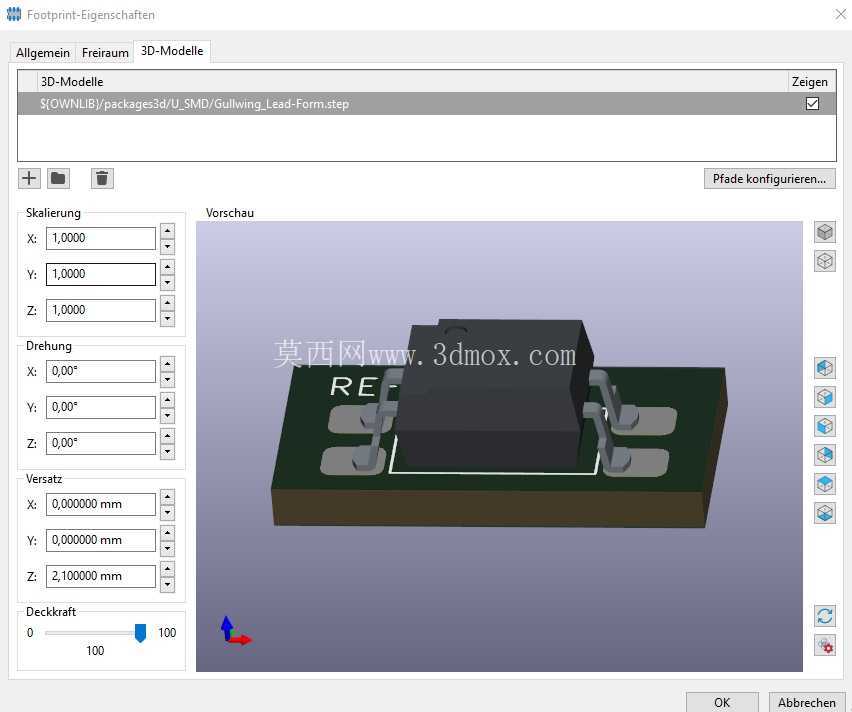Viewport: 852px width, 712px height.
Task: Reload the 3D preview refresh icon
Action: point(825,616)
